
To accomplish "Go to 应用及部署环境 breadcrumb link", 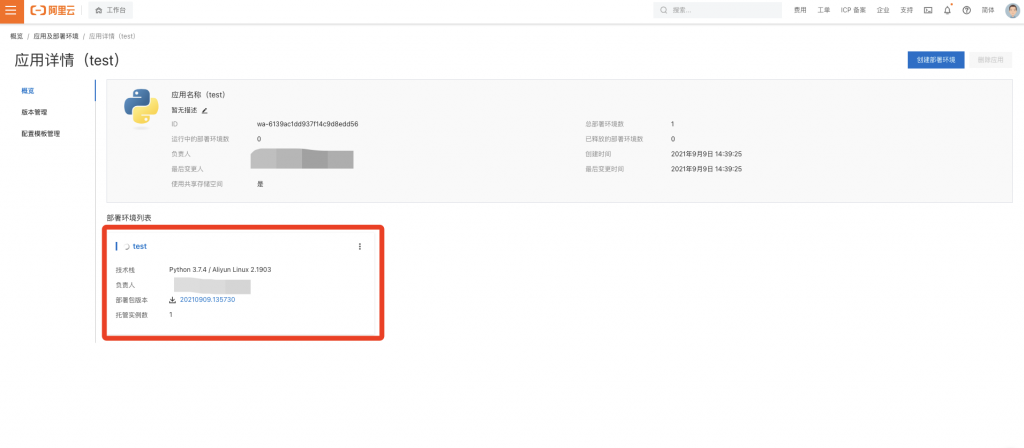I will click(56, 36).
